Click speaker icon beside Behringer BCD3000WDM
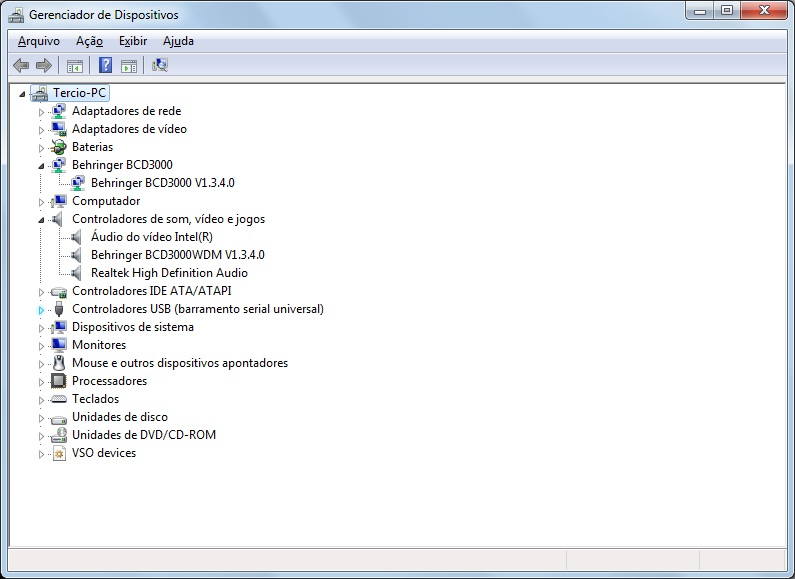 click(76, 255)
